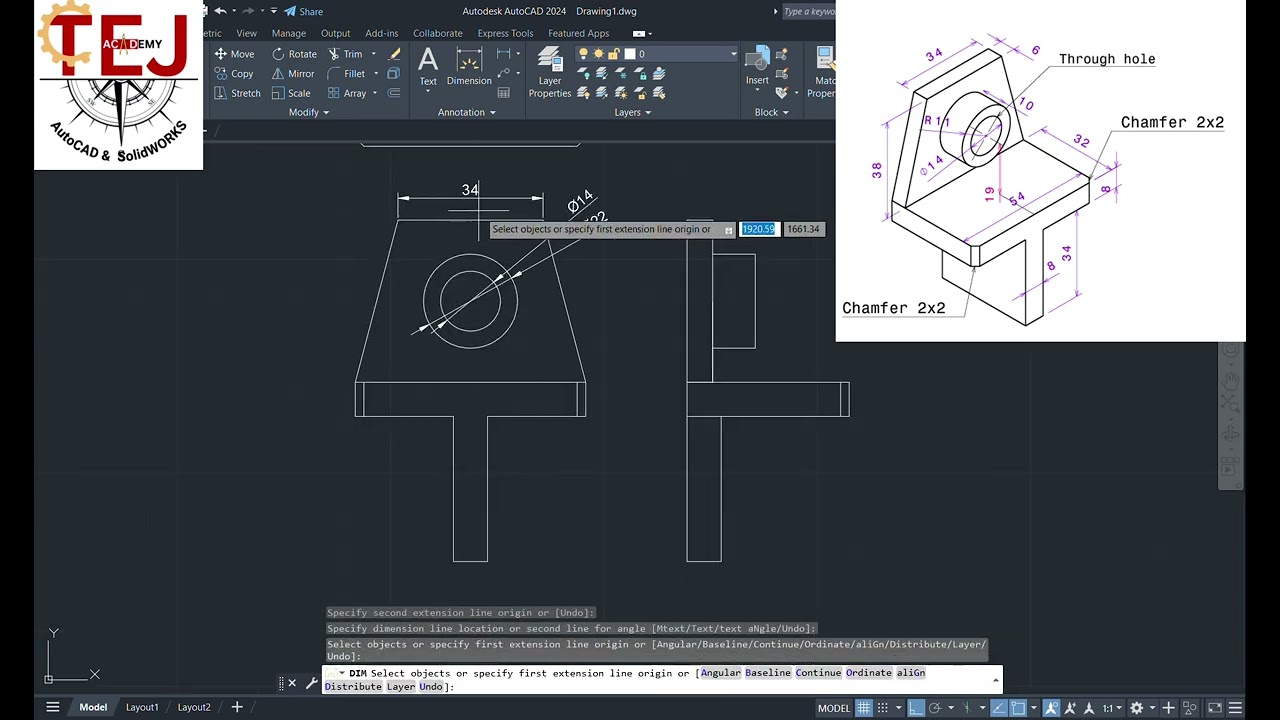Click the clean screen icon

[1214, 708]
